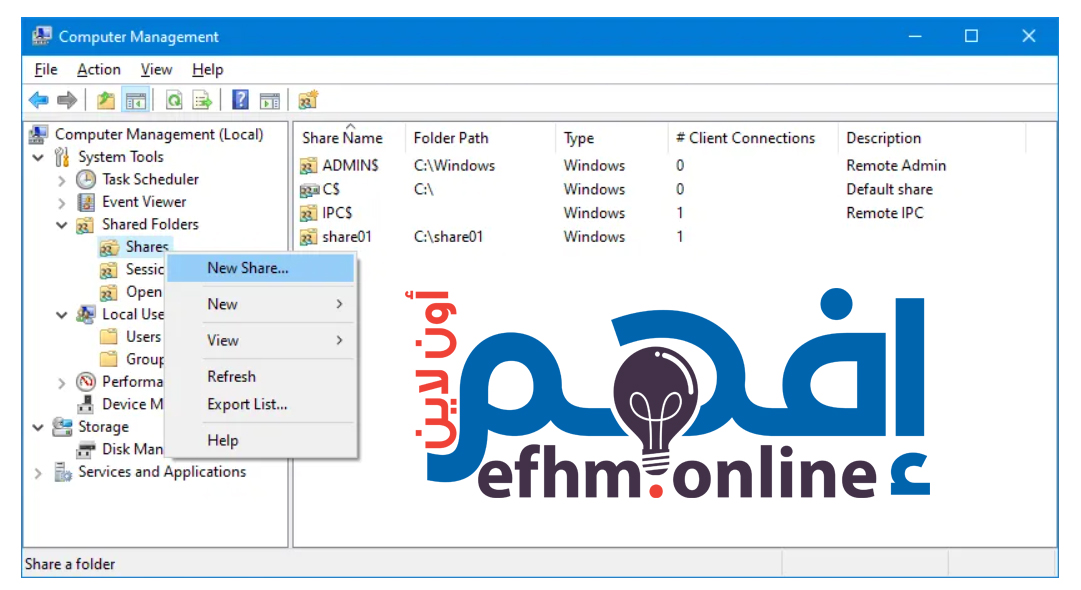Open the New submenu in context menu
Image resolution: width=1081 pixels, height=590 pixels.
(261, 304)
